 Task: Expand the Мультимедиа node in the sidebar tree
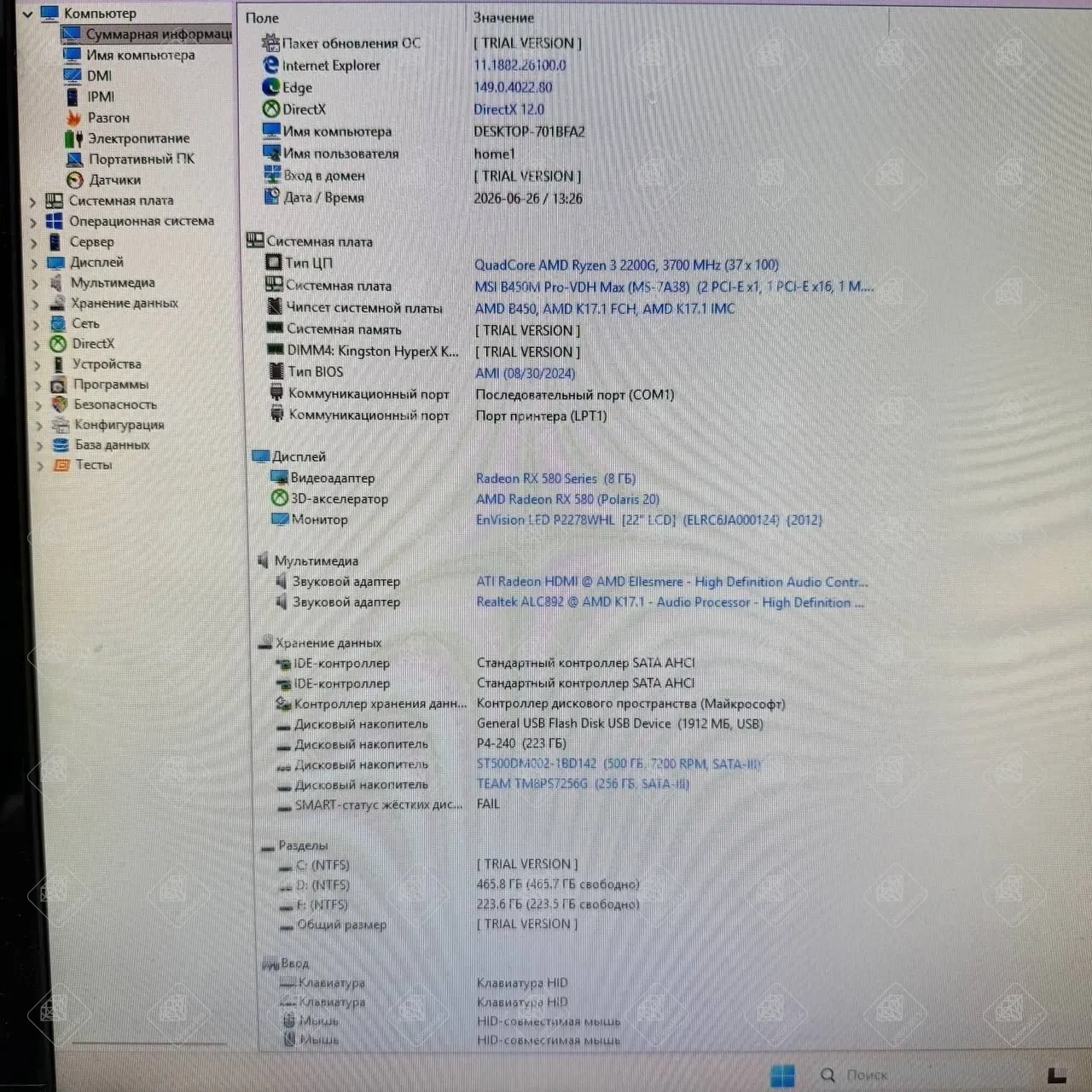35,283
